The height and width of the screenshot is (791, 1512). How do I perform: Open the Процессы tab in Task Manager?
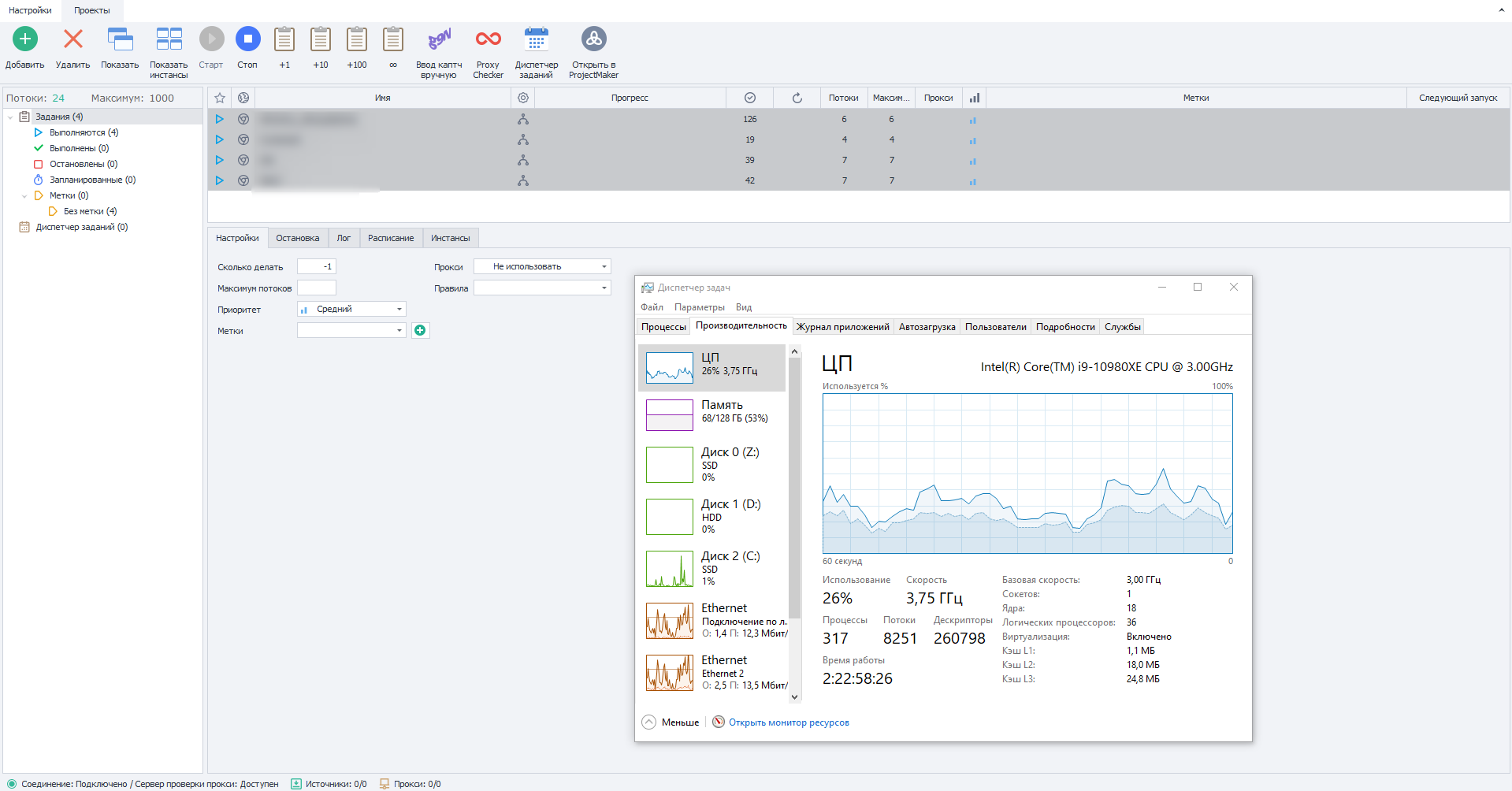(663, 327)
